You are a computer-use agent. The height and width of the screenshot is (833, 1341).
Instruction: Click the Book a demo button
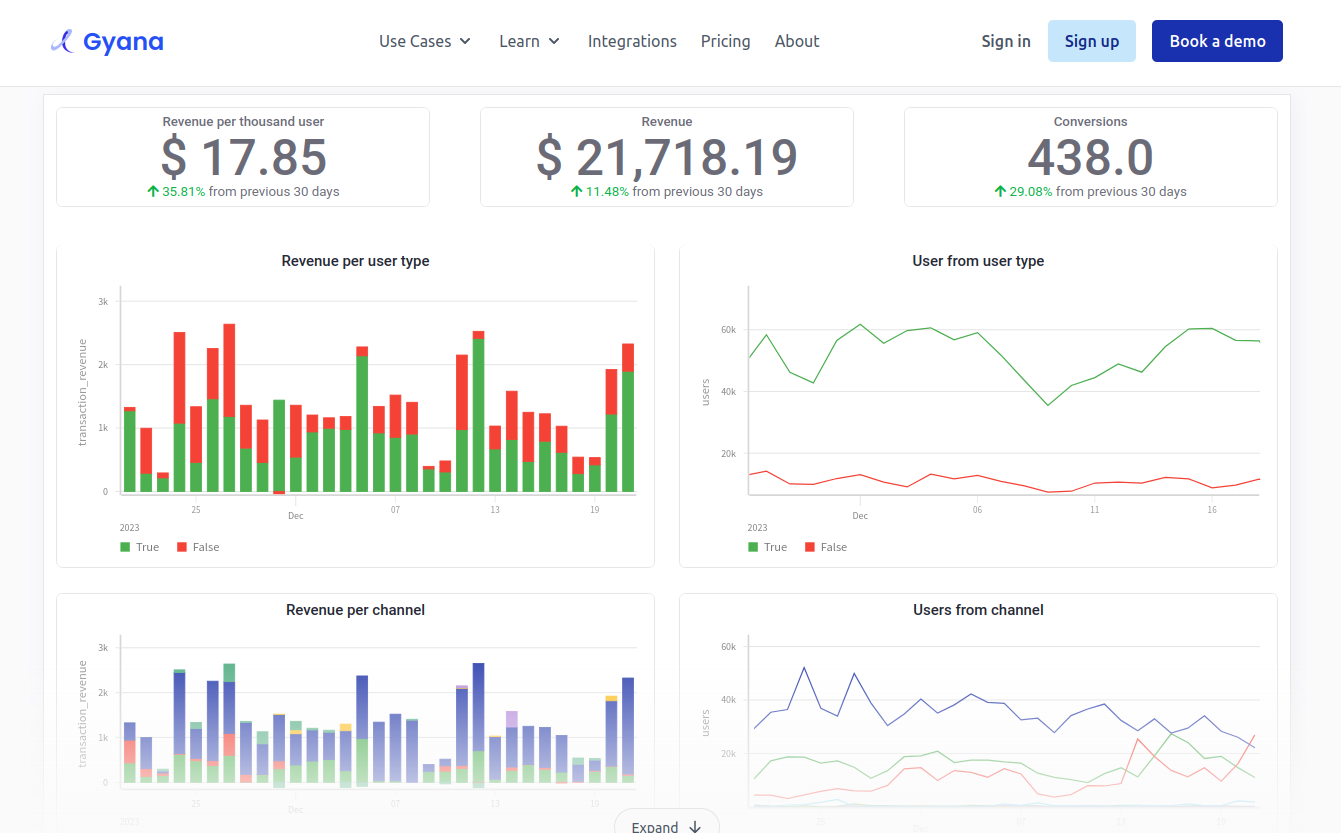tap(1217, 41)
